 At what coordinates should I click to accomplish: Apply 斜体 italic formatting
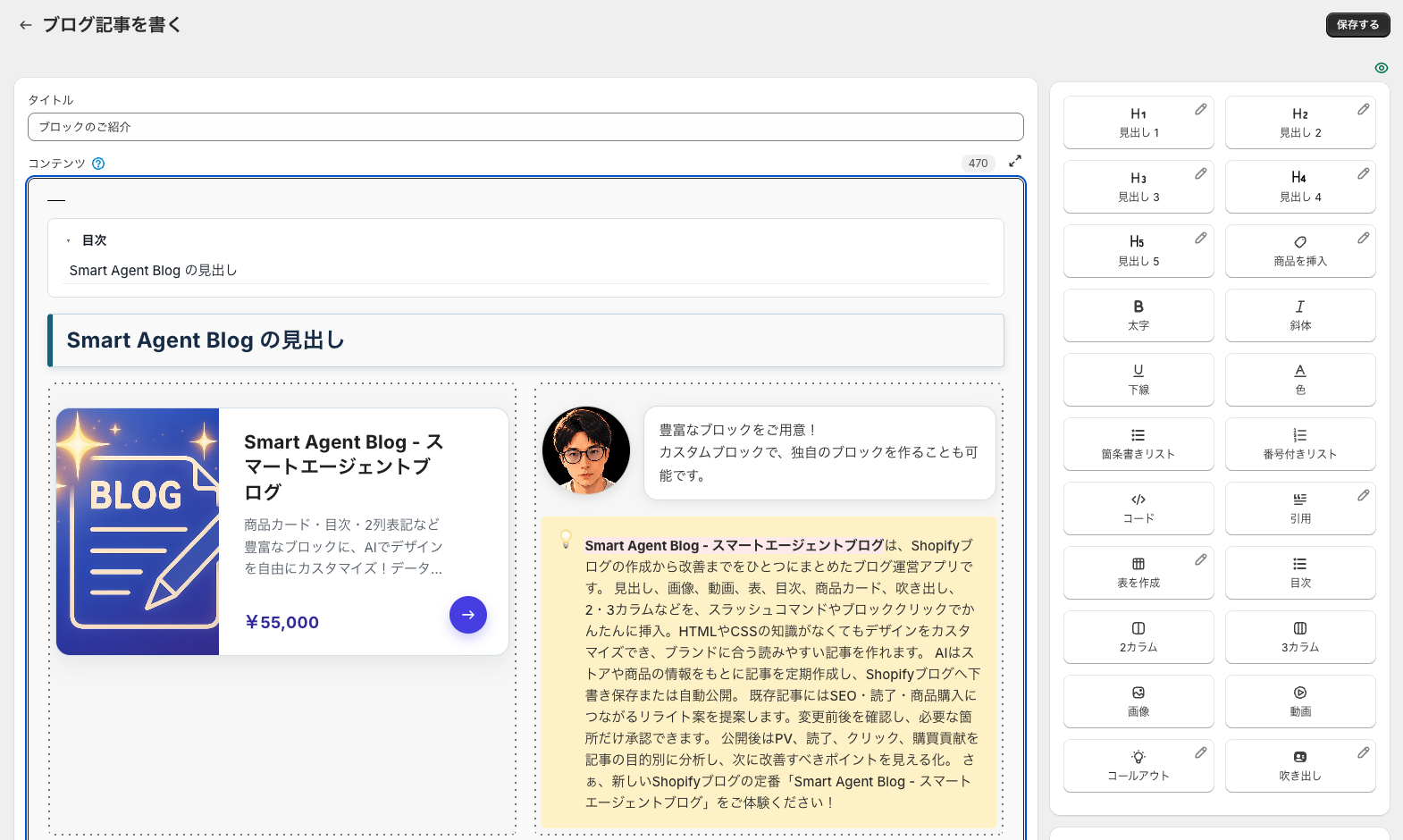[1300, 315]
